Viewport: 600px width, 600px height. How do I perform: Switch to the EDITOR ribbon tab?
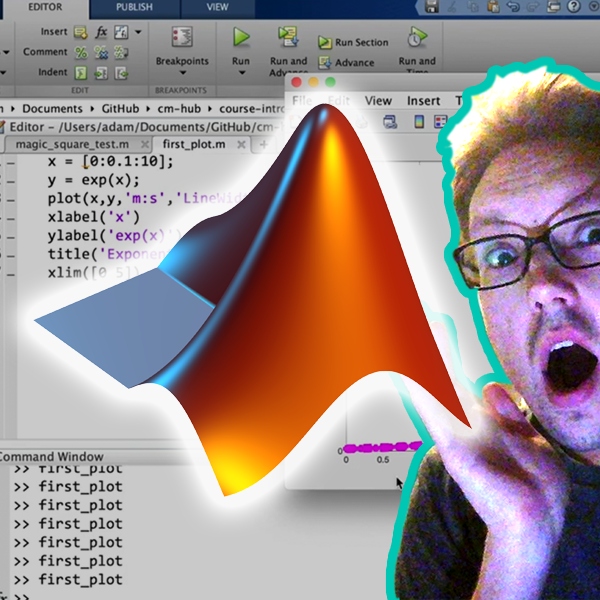tap(45, 7)
